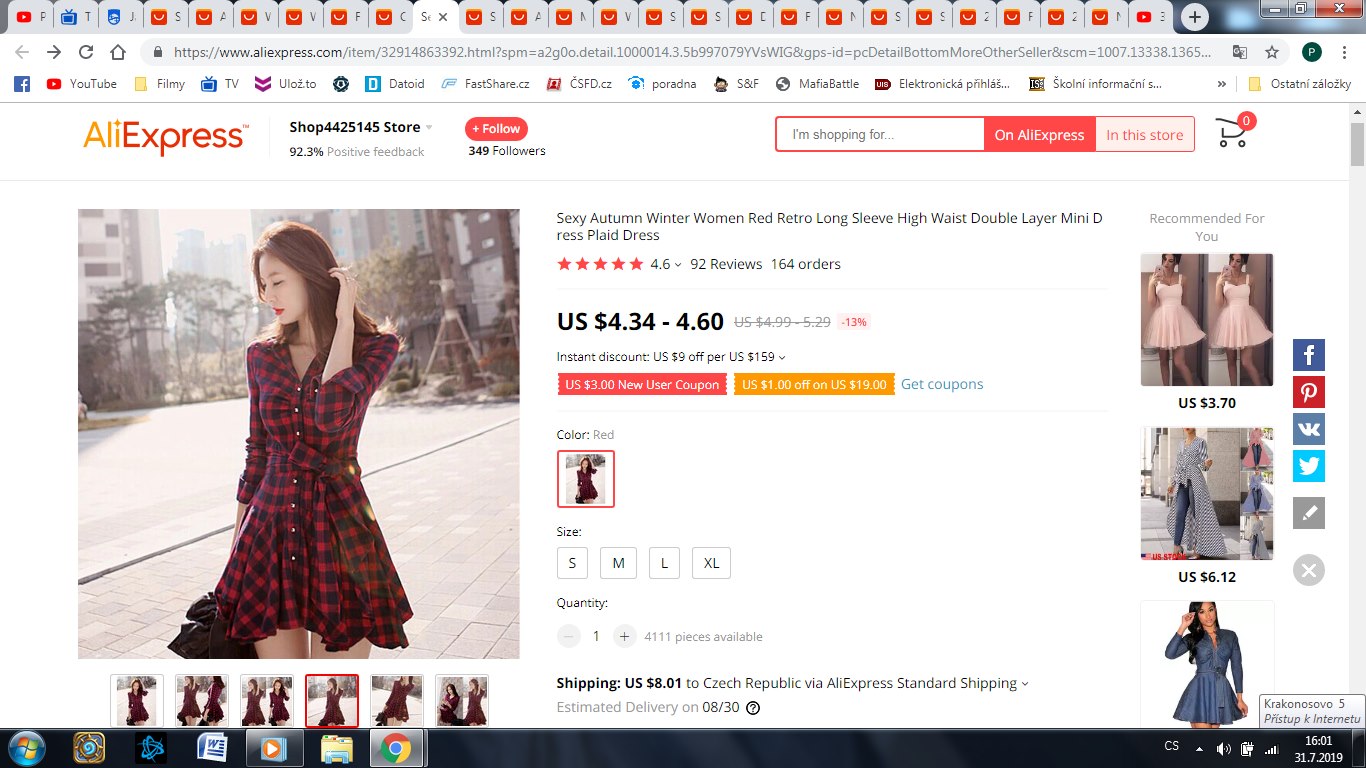Follow the Shop4425145 store
This screenshot has width=1366, height=768.
point(496,129)
